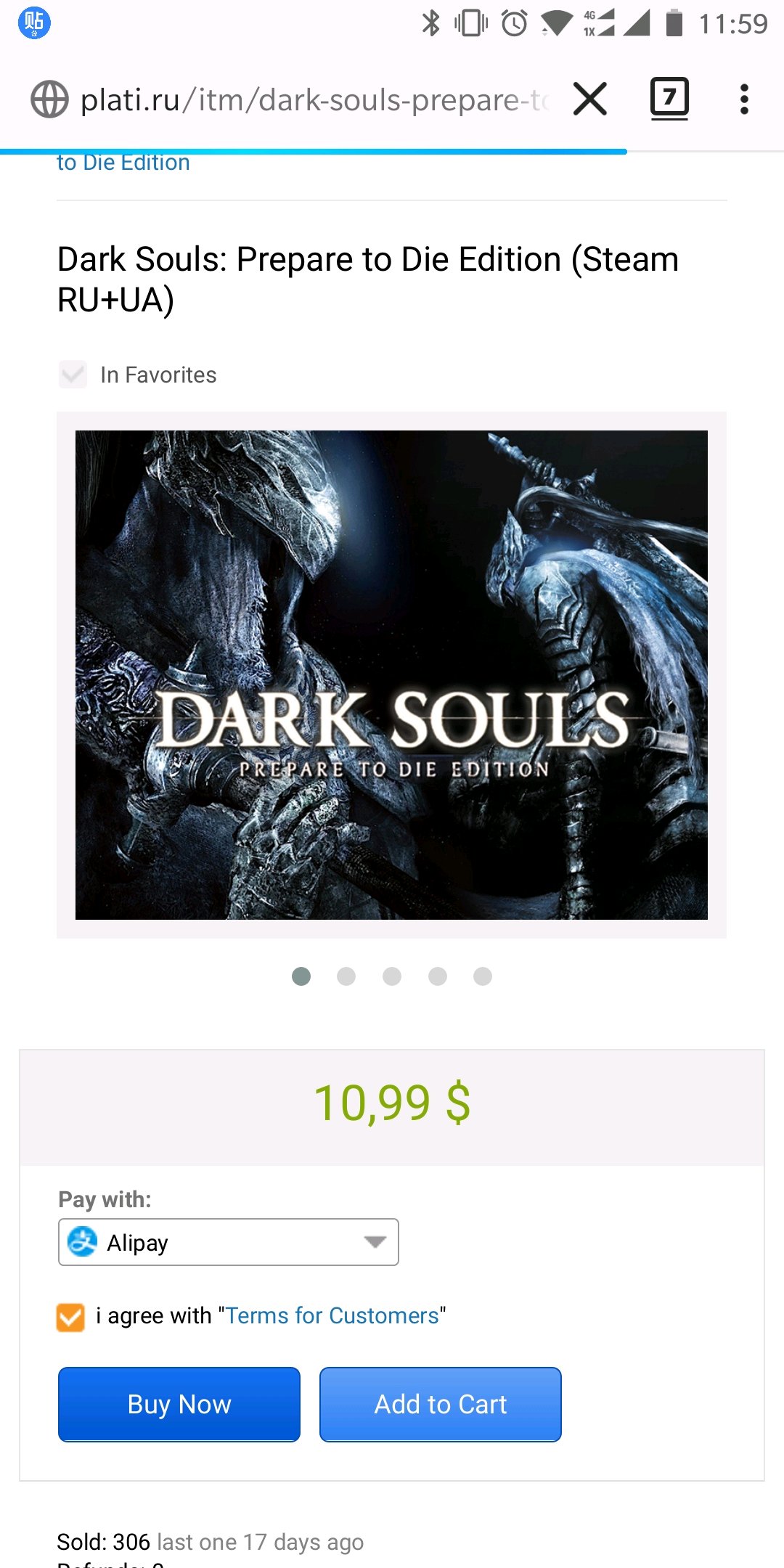
Task: Tap the blue notification app icon in status bar
Action: click(34, 23)
